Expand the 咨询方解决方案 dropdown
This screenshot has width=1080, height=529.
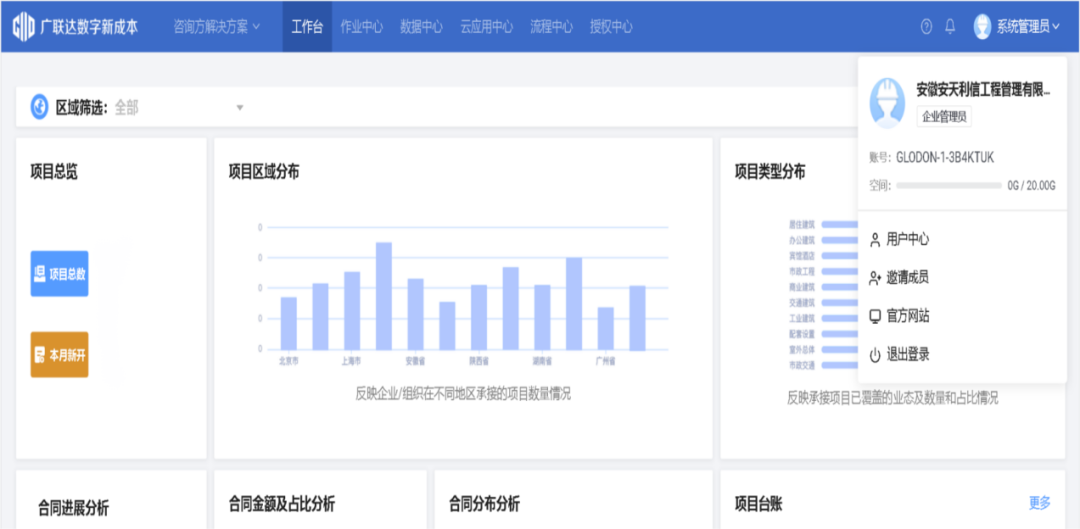pyautogui.click(x=216, y=27)
